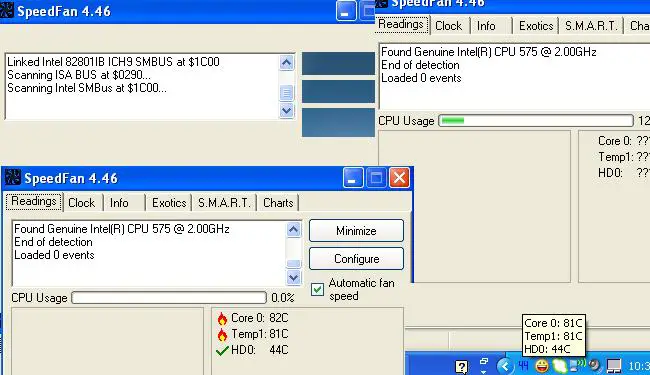Click "Loaded 0 events" line in front window

(54, 255)
